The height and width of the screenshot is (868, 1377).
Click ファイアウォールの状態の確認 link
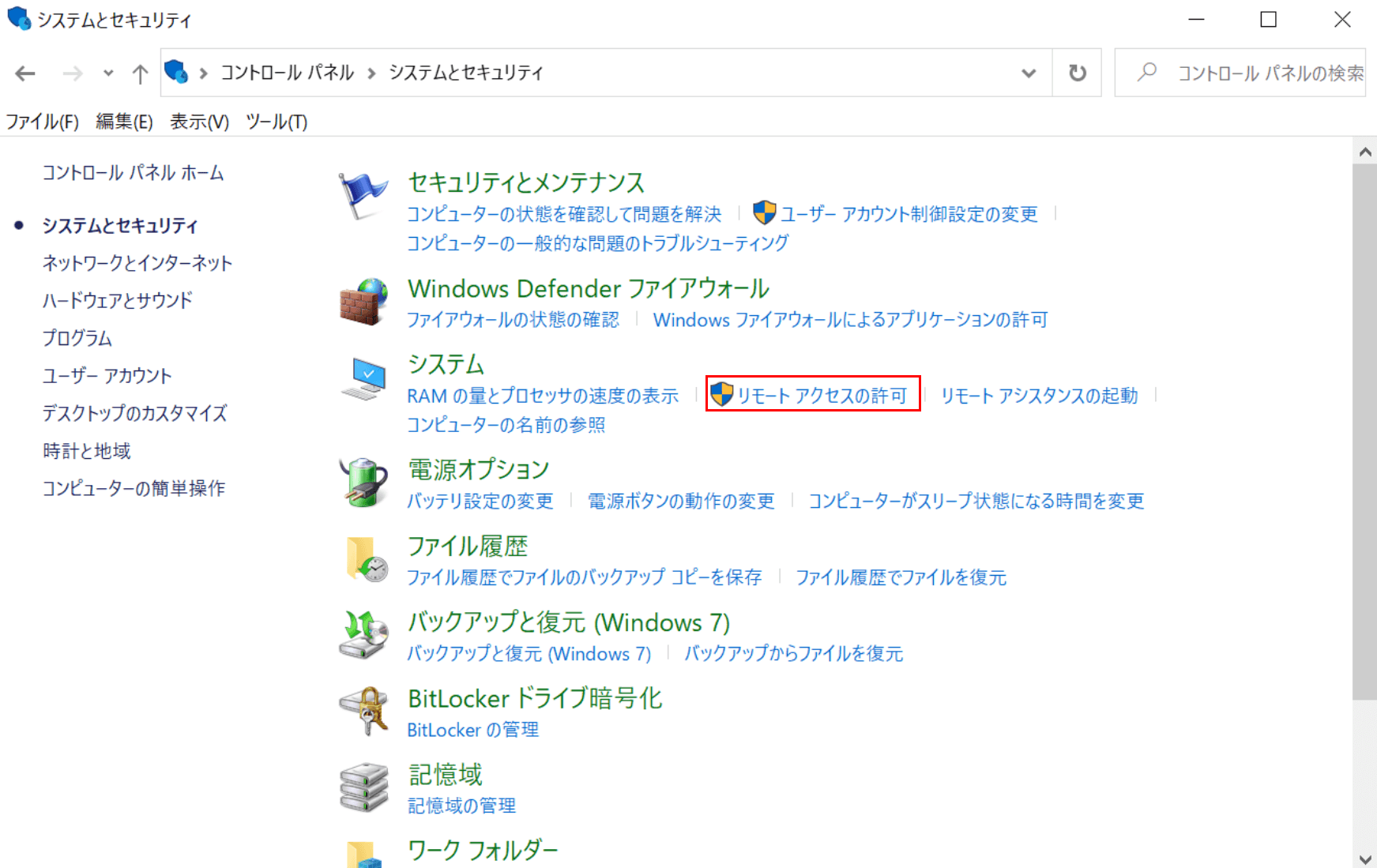(514, 319)
